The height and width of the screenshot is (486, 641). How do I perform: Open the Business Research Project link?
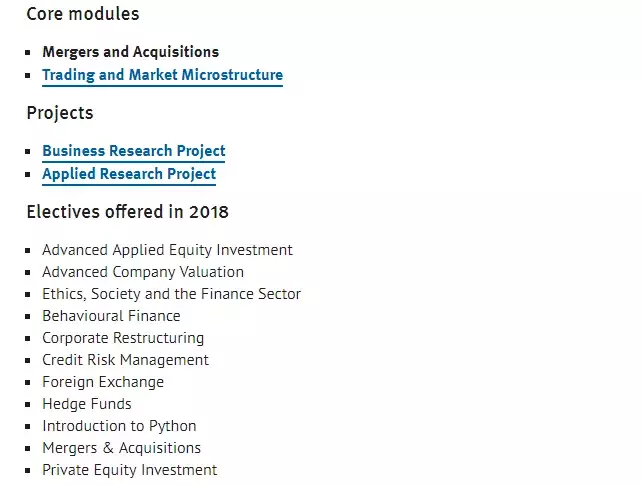(133, 151)
